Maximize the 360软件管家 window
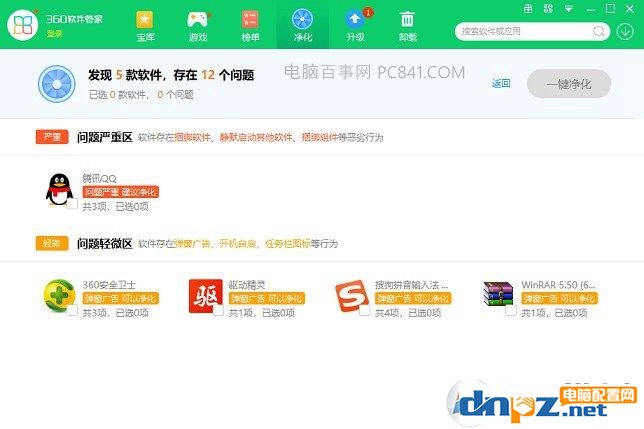The image size is (644, 429). point(610,9)
